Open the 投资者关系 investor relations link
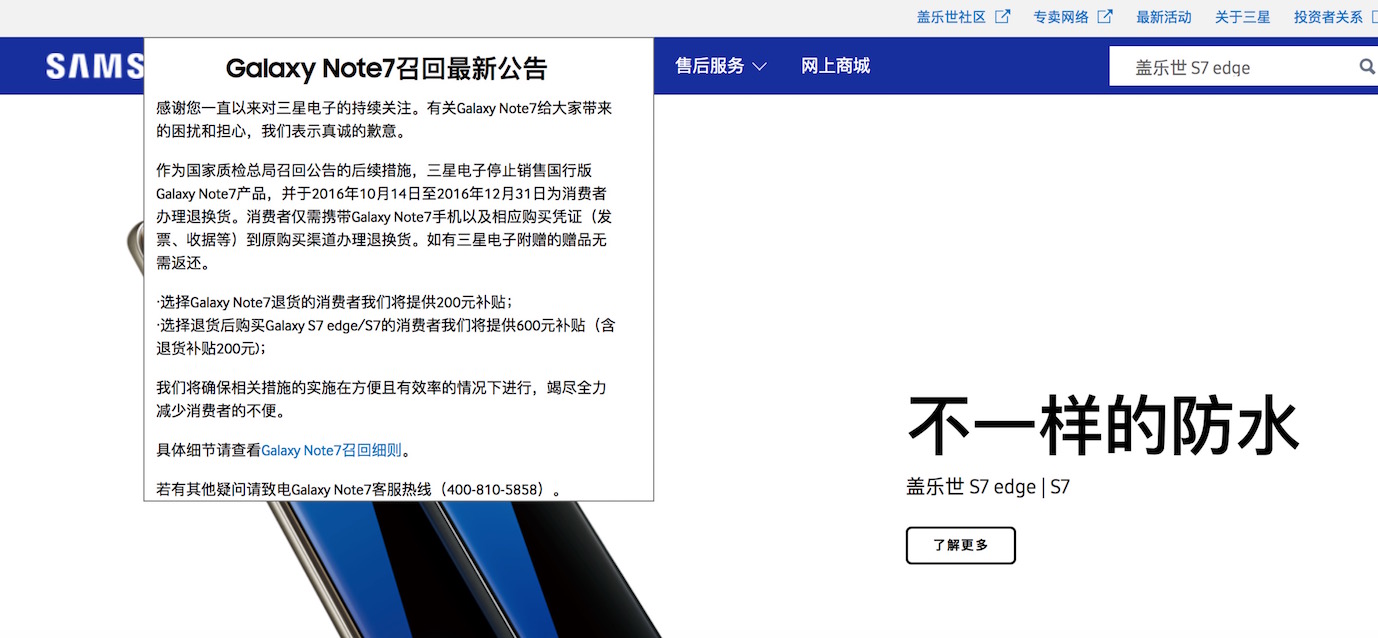Image resolution: width=1378 pixels, height=638 pixels. (x=1328, y=17)
